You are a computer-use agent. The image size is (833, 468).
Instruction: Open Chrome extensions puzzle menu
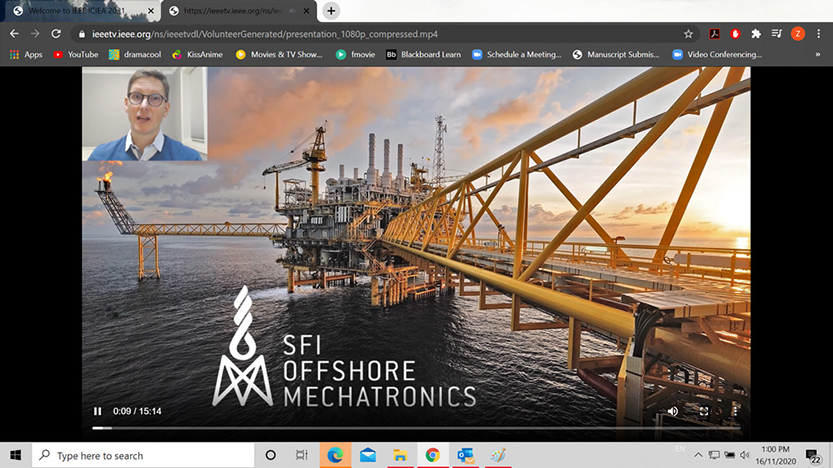pyautogui.click(x=756, y=34)
